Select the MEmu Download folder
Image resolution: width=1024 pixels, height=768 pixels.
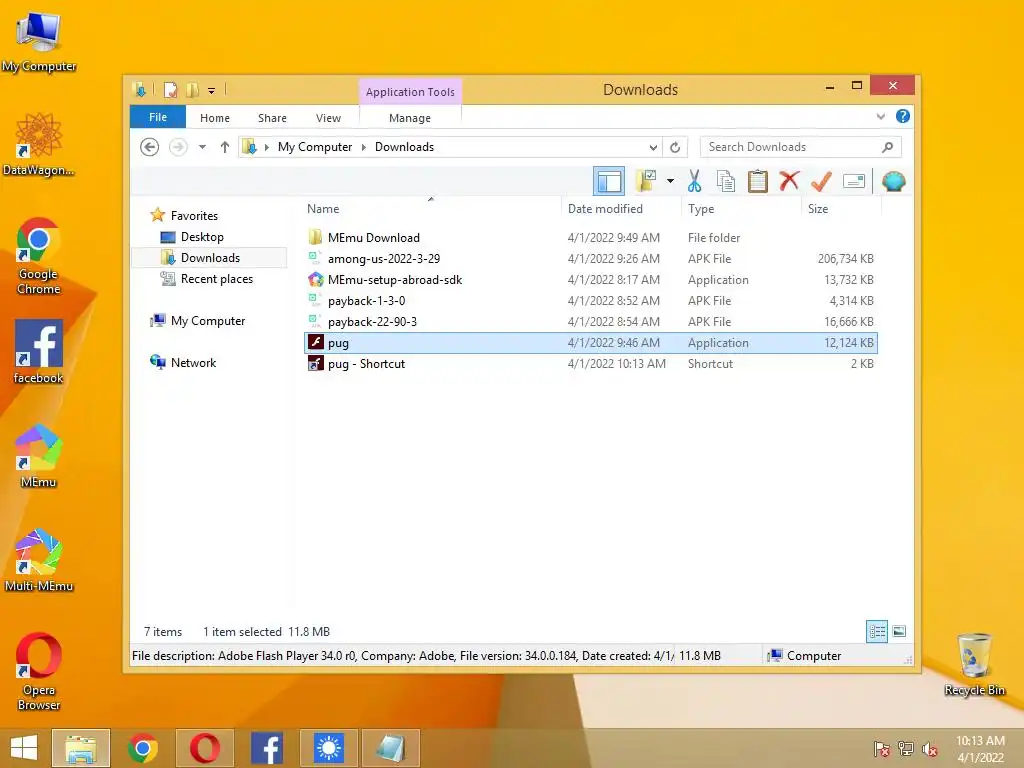point(591,238)
